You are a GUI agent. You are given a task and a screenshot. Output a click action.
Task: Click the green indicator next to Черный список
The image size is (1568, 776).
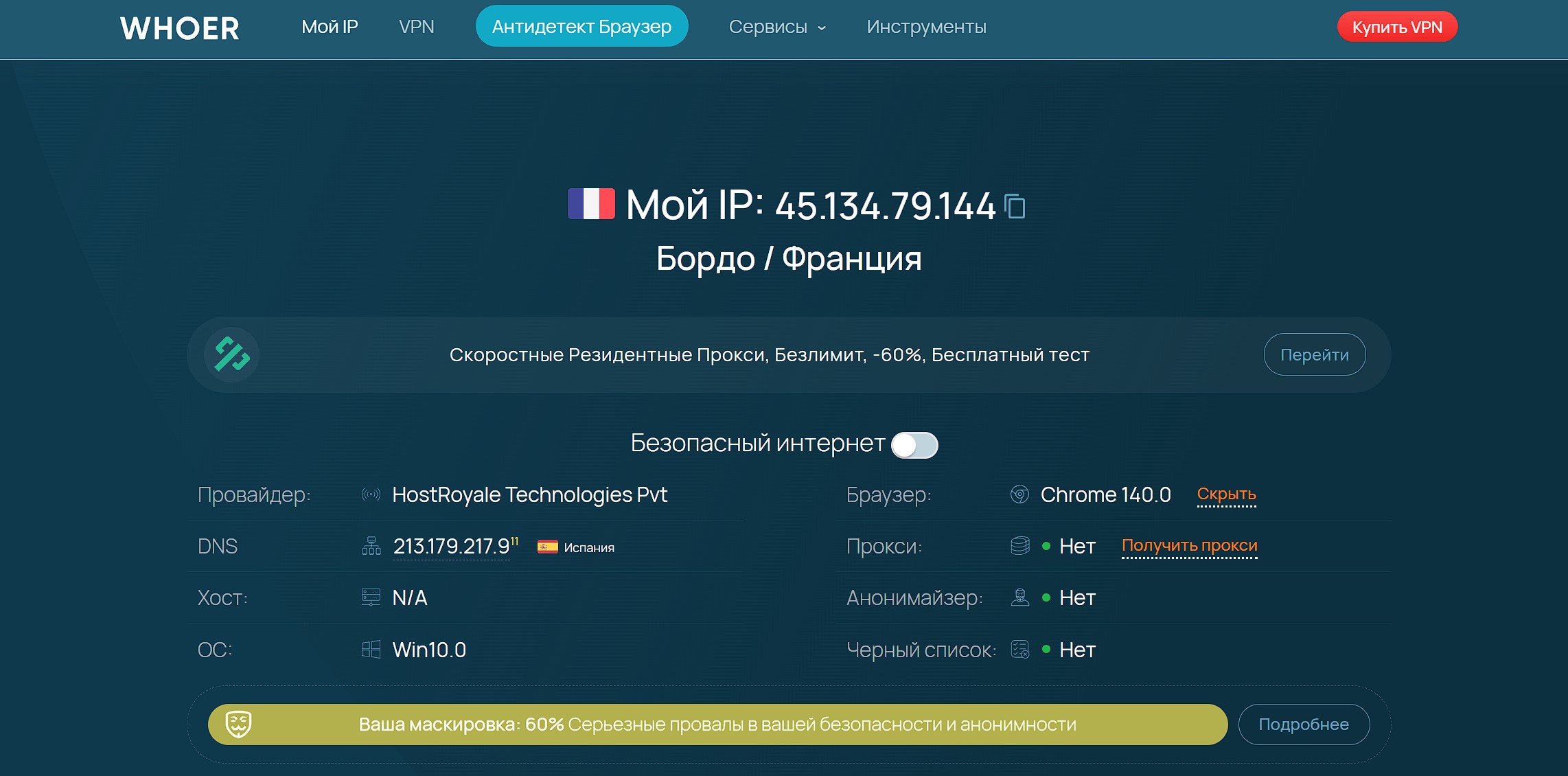tap(1046, 650)
